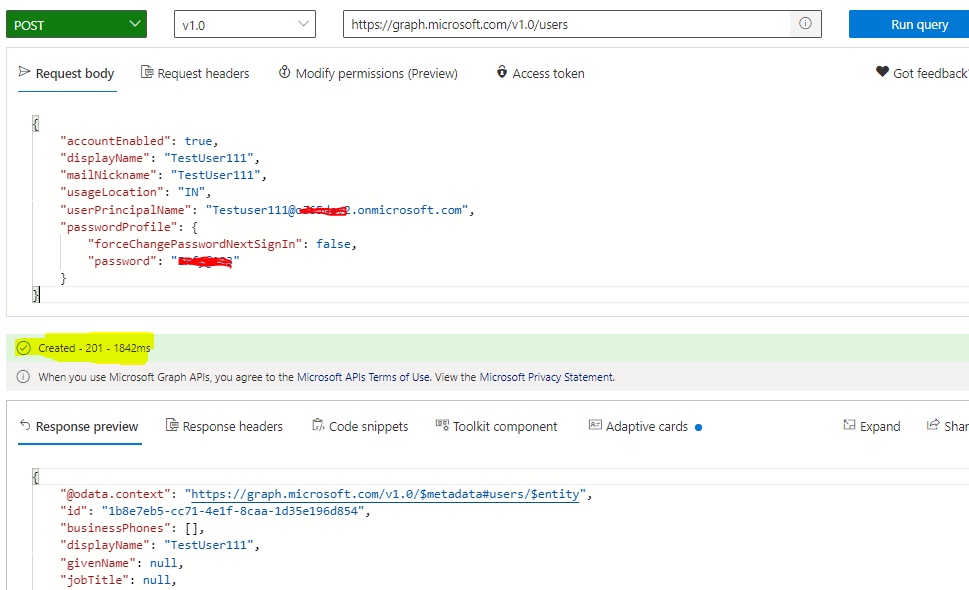Screen dimensions: 969x590
Task: Open Microsoft APIs Terms of Use link
Action: (363, 377)
